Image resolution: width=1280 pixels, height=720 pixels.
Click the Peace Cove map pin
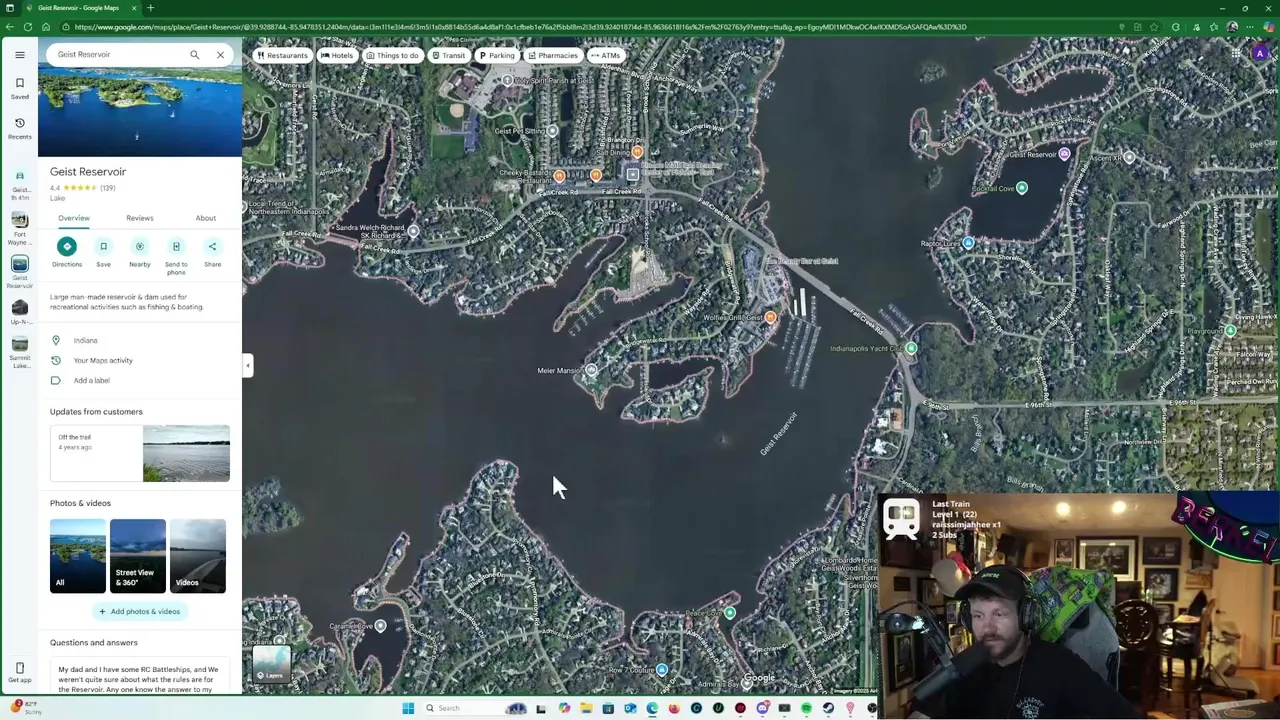coord(730,613)
